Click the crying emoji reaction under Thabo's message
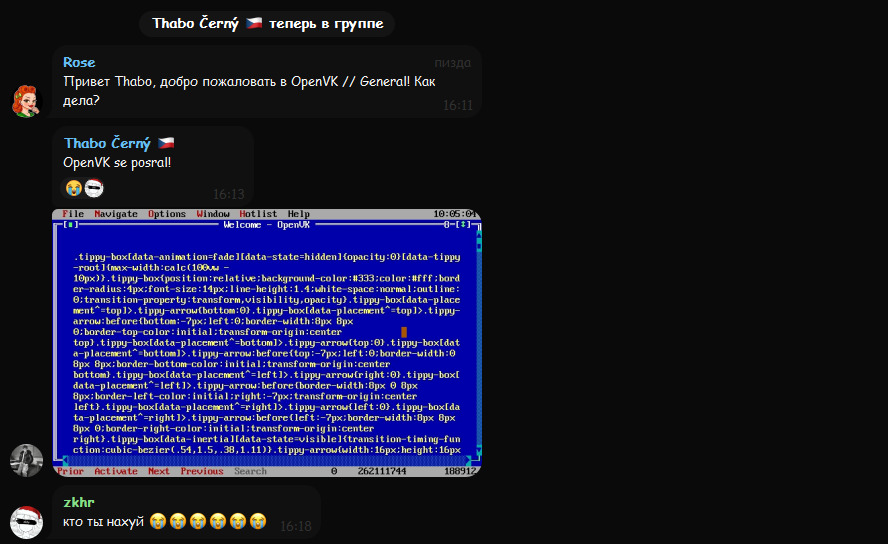 (x=74, y=187)
